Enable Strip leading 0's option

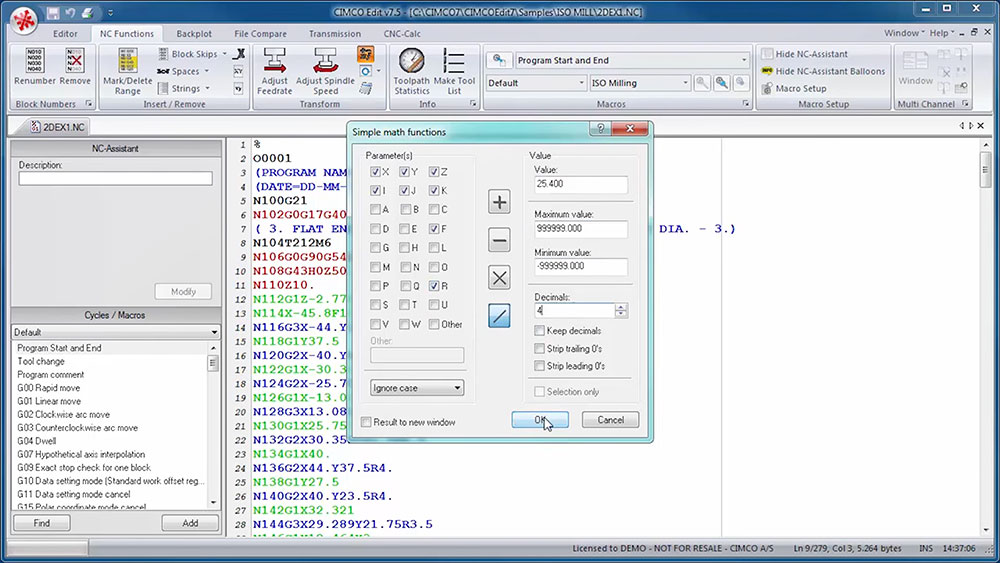[x=540, y=366]
